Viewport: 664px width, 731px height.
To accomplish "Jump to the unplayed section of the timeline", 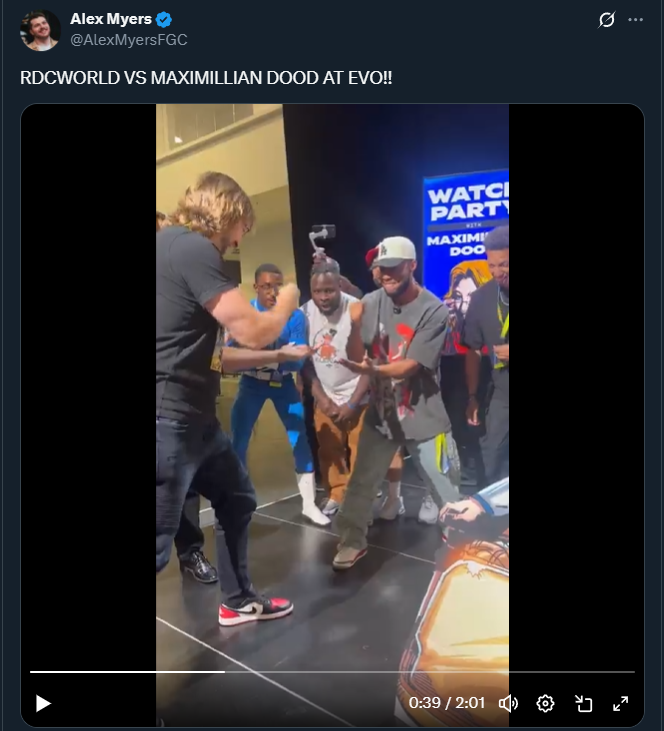I will [x=430, y=672].
